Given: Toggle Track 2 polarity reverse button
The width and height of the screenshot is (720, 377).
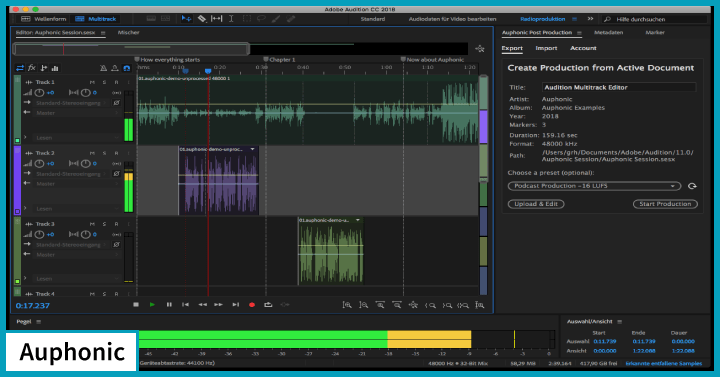Looking at the screenshot, I should click(117, 174).
